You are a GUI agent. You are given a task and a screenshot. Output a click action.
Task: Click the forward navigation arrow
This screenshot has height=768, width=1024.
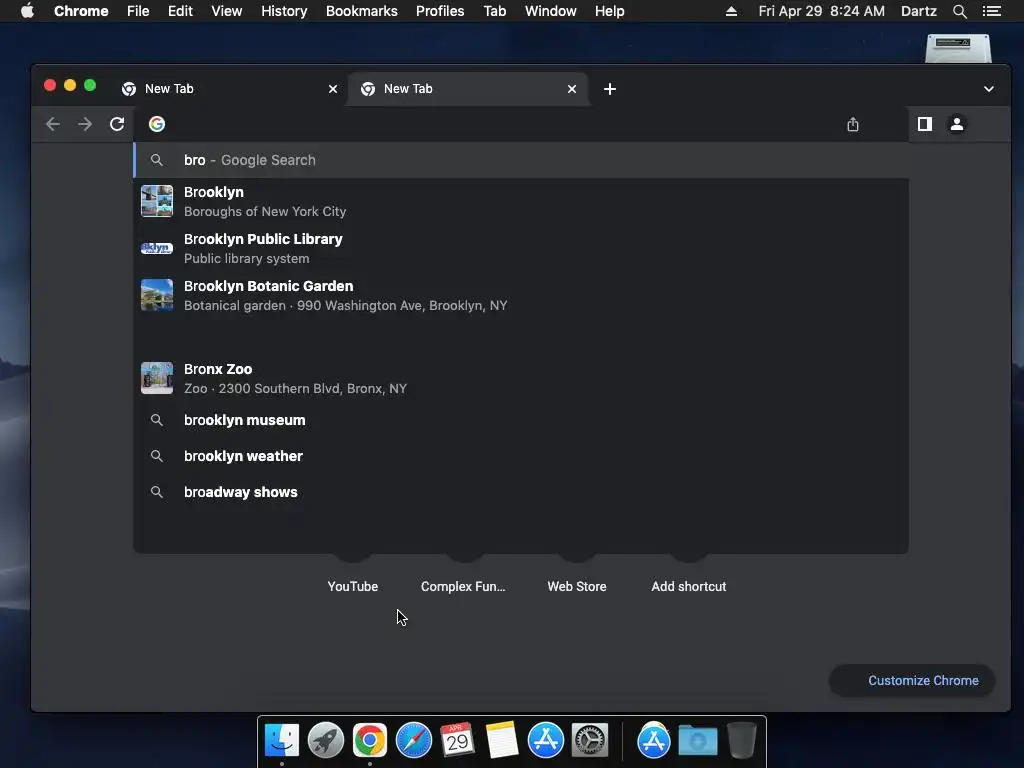click(85, 124)
